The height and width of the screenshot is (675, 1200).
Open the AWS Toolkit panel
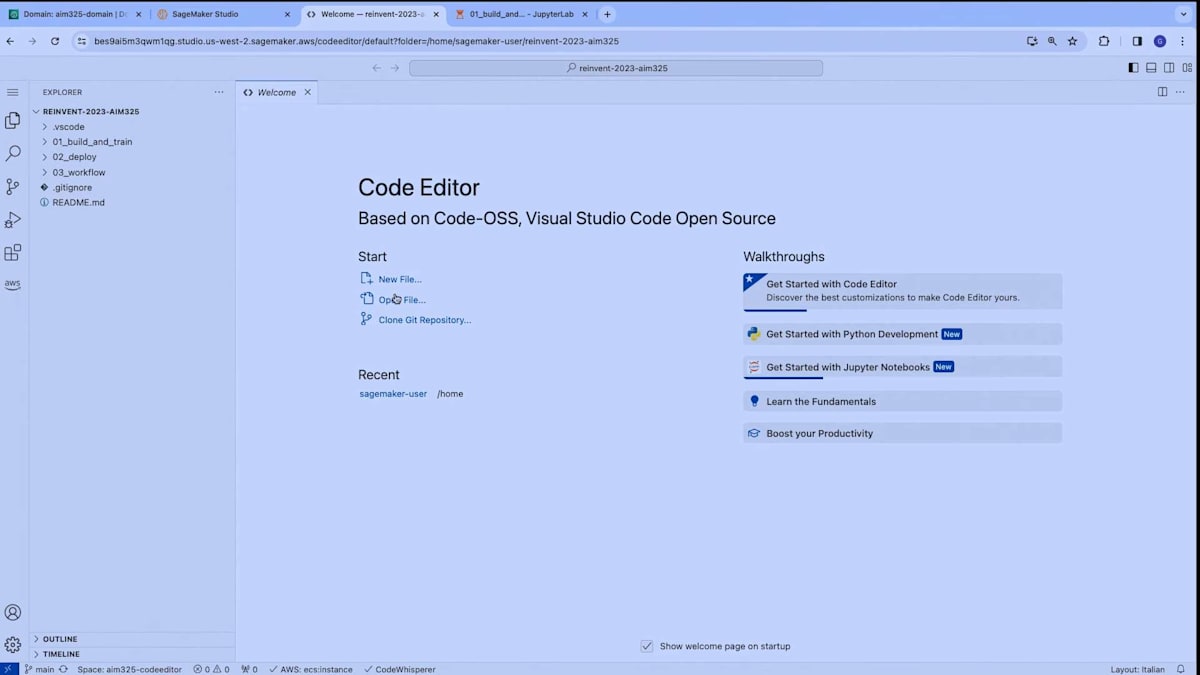13,284
